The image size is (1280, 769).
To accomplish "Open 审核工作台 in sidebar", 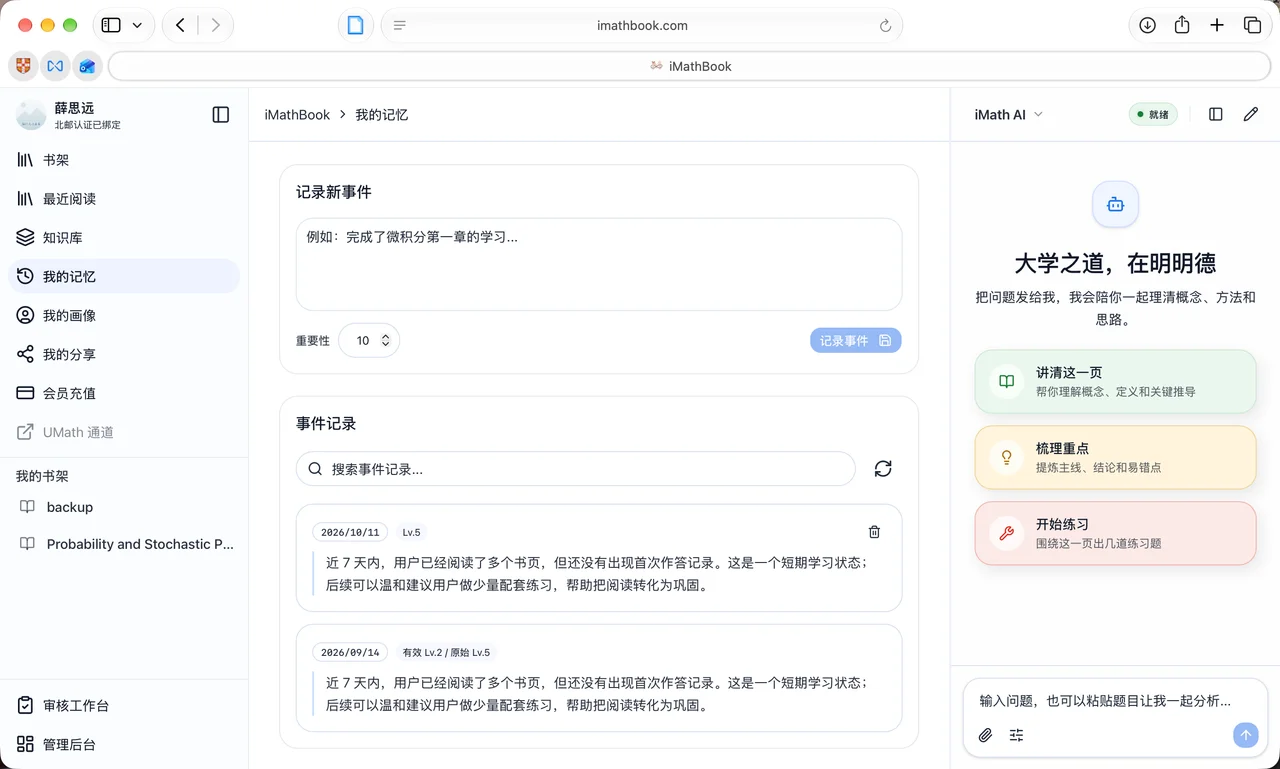I will (124, 706).
